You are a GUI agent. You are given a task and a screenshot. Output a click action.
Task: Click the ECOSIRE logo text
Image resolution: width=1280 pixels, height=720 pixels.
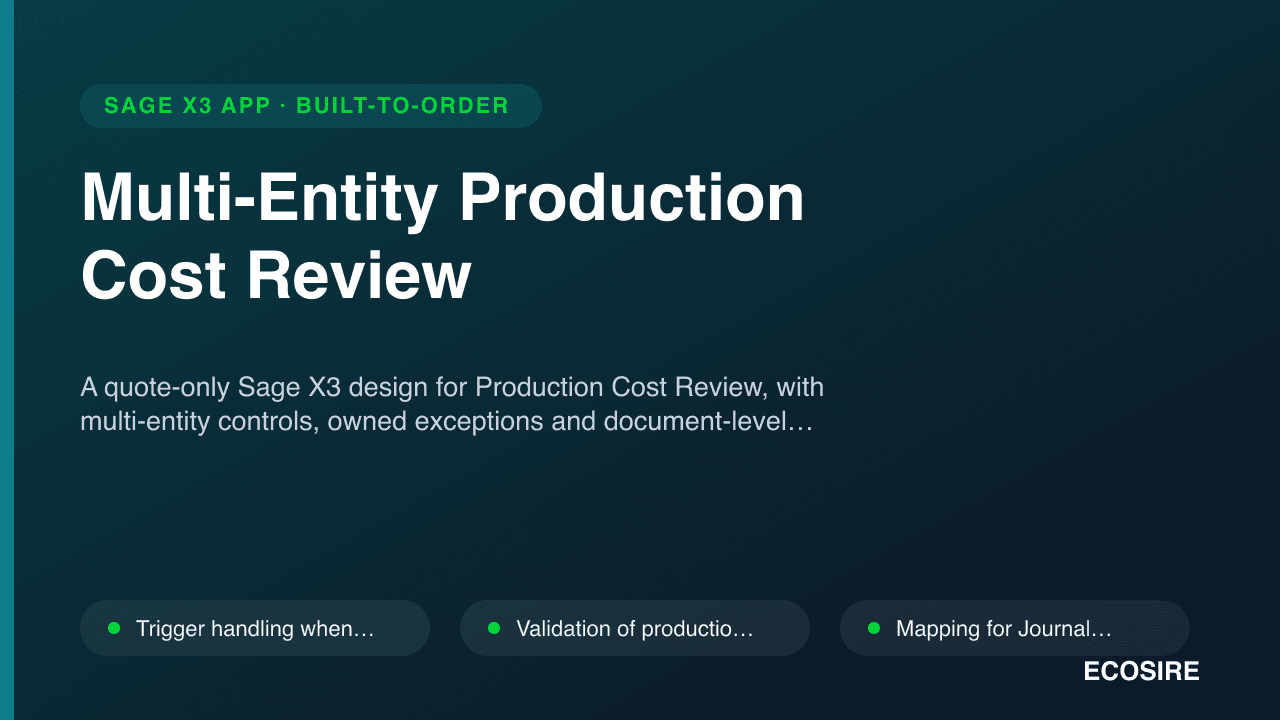(1141, 672)
